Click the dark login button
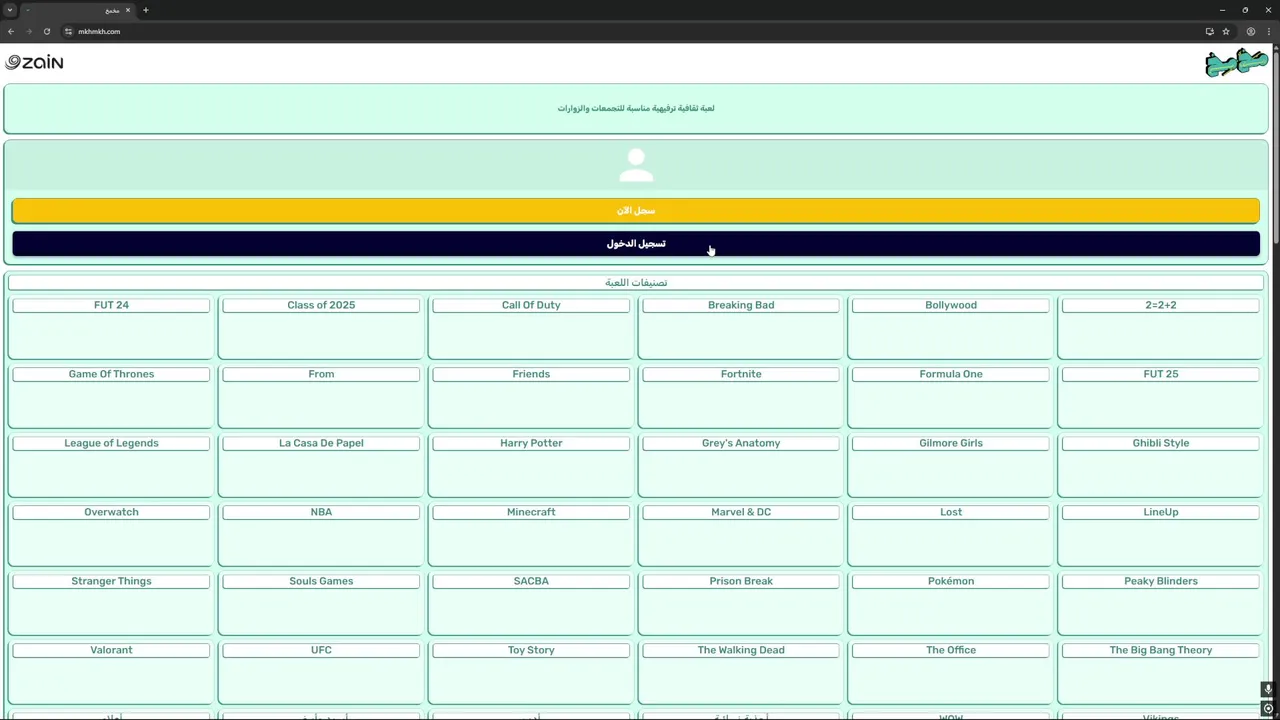Image resolution: width=1280 pixels, height=720 pixels. 636,244
